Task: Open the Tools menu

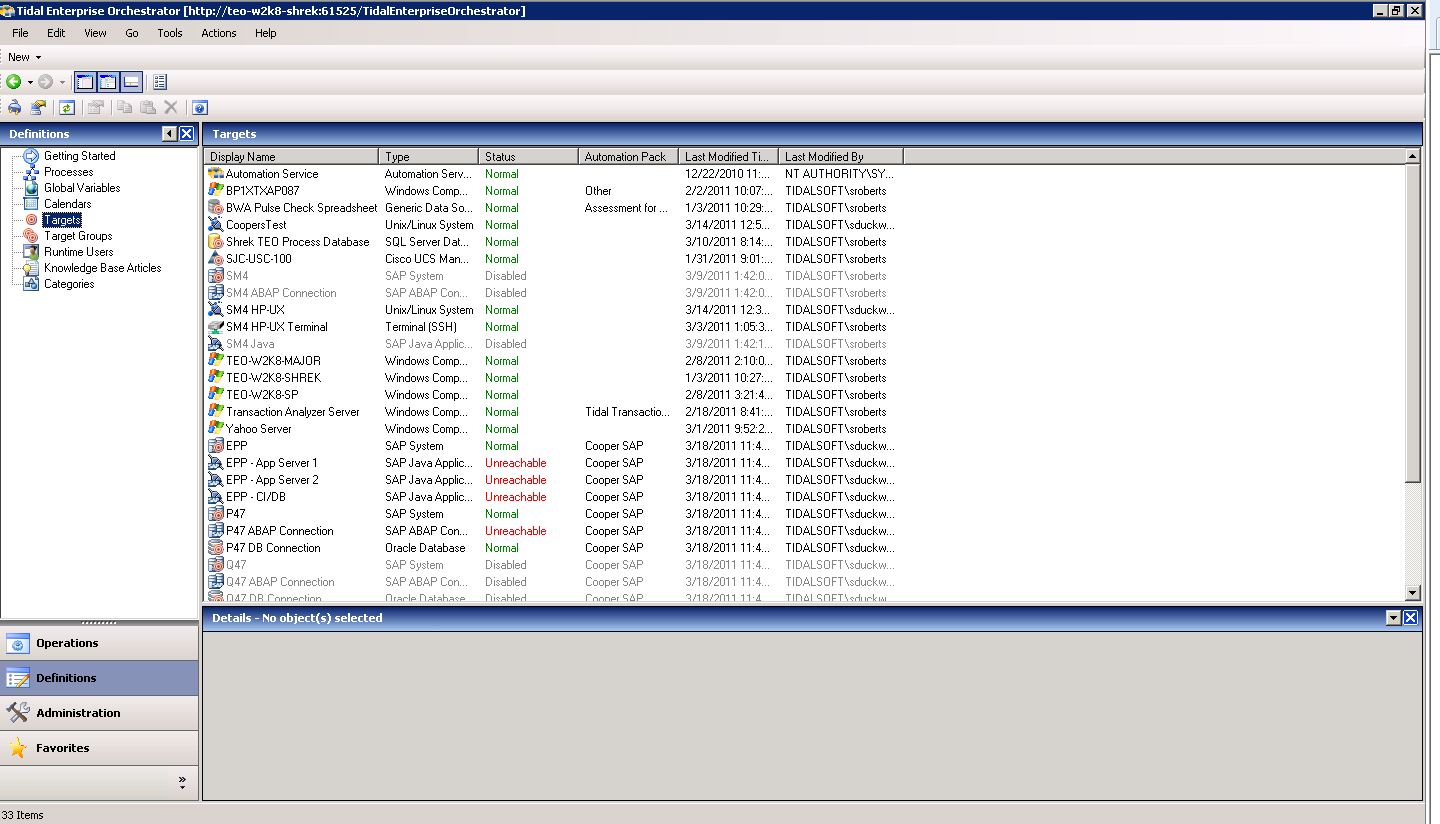Action: pyautogui.click(x=170, y=33)
